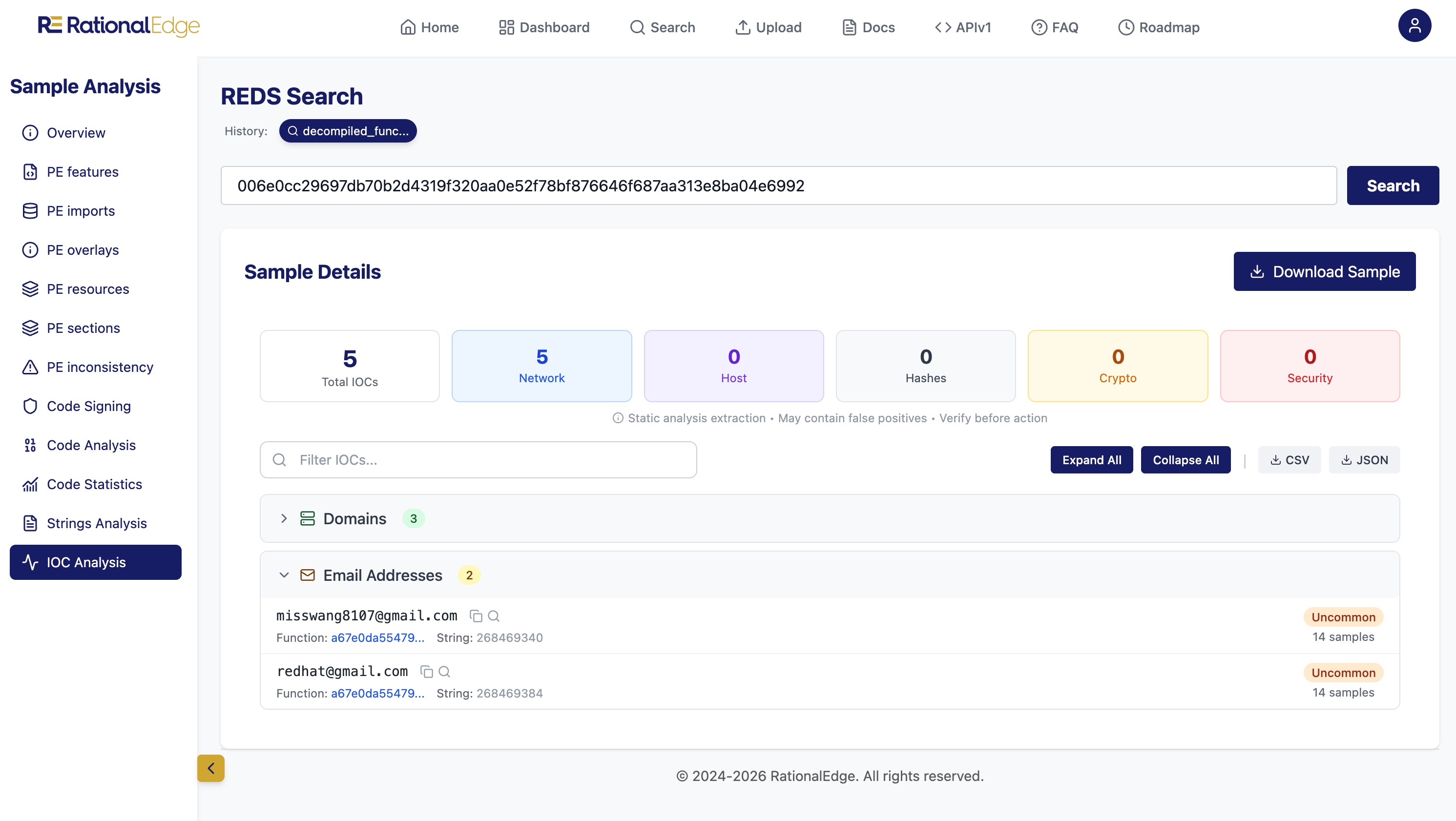The width and height of the screenshot is (1456, 821).
Task: Copy misswang8107@gmail.com to clipboard
Action: coord(476,616)
